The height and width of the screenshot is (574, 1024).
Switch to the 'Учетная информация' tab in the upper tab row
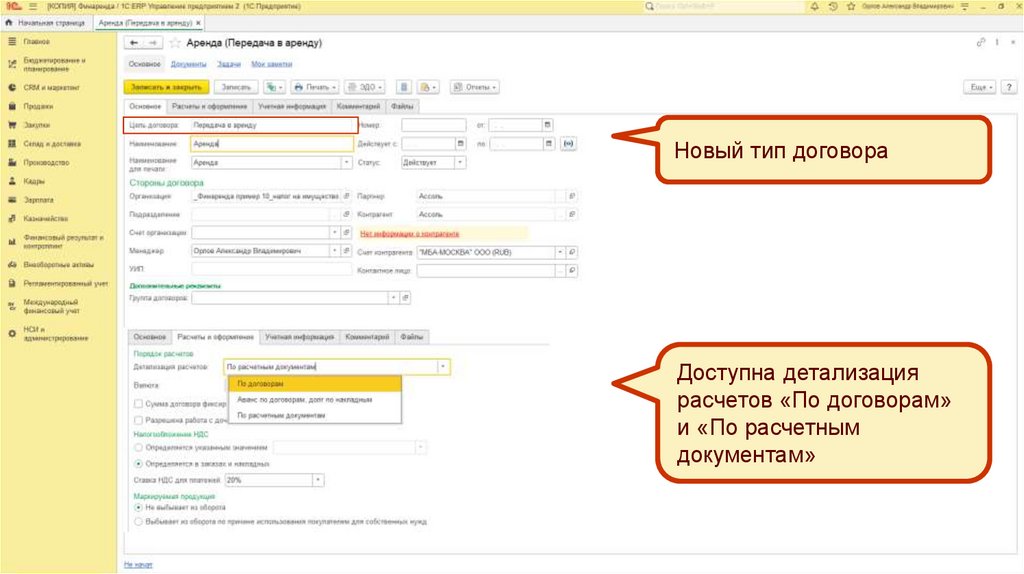coord(291,106)
